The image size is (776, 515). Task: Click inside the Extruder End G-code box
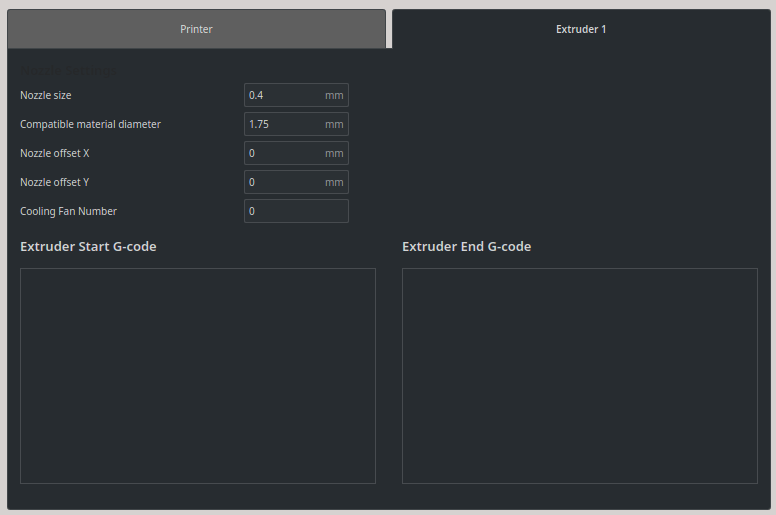click(580, 376)
